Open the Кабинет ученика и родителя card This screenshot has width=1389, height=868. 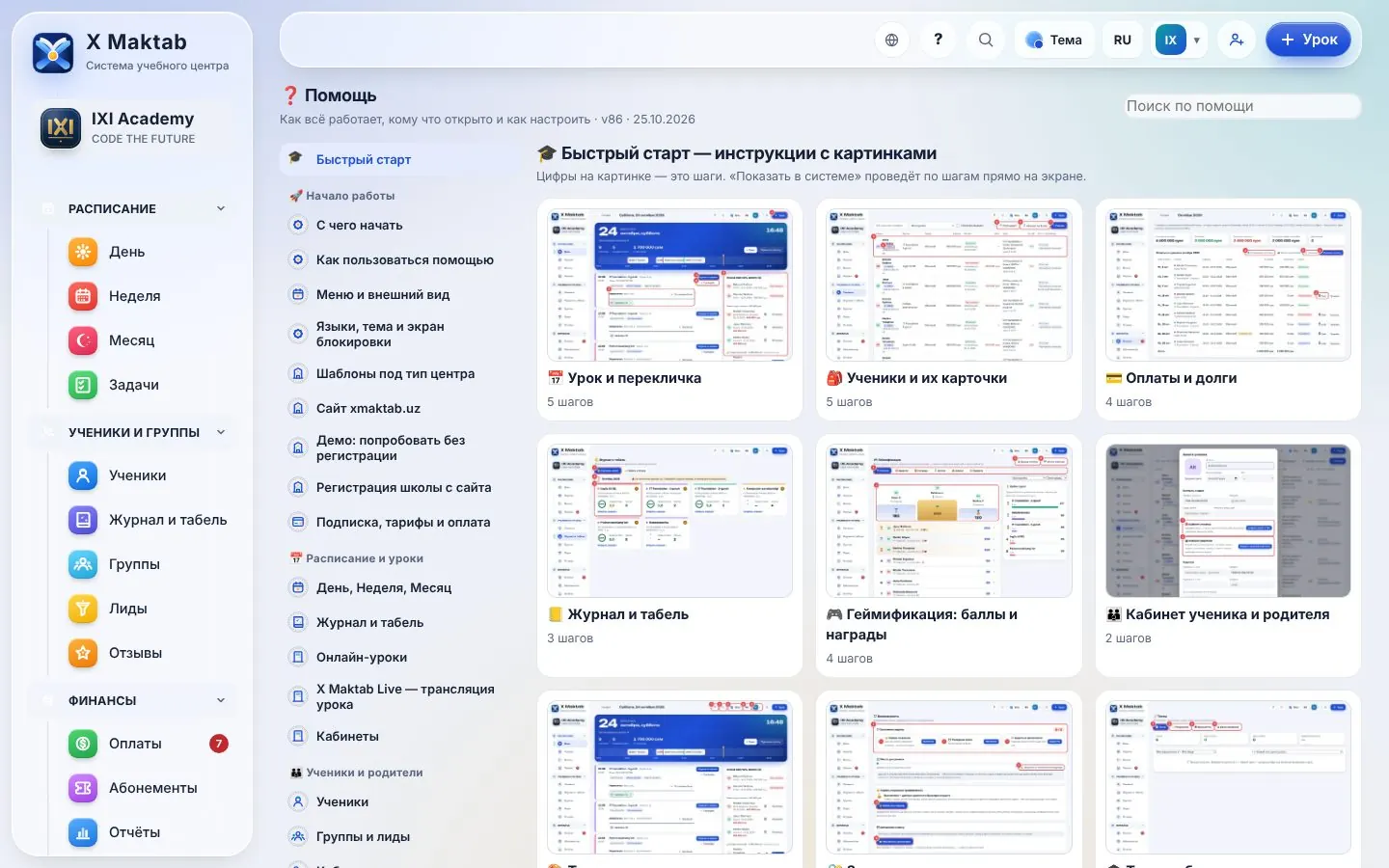pos(1228,556)
